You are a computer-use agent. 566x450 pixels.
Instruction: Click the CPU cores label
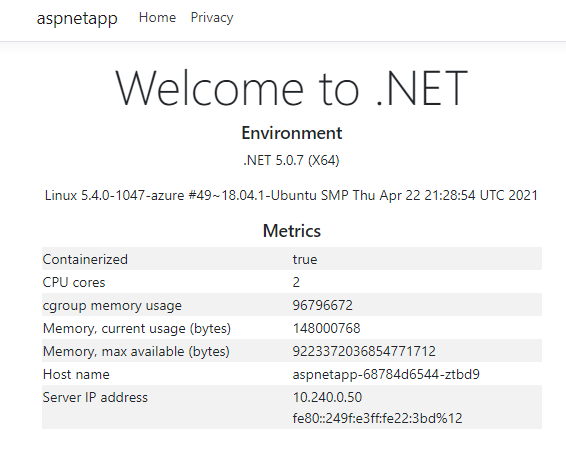click(74, 282)
